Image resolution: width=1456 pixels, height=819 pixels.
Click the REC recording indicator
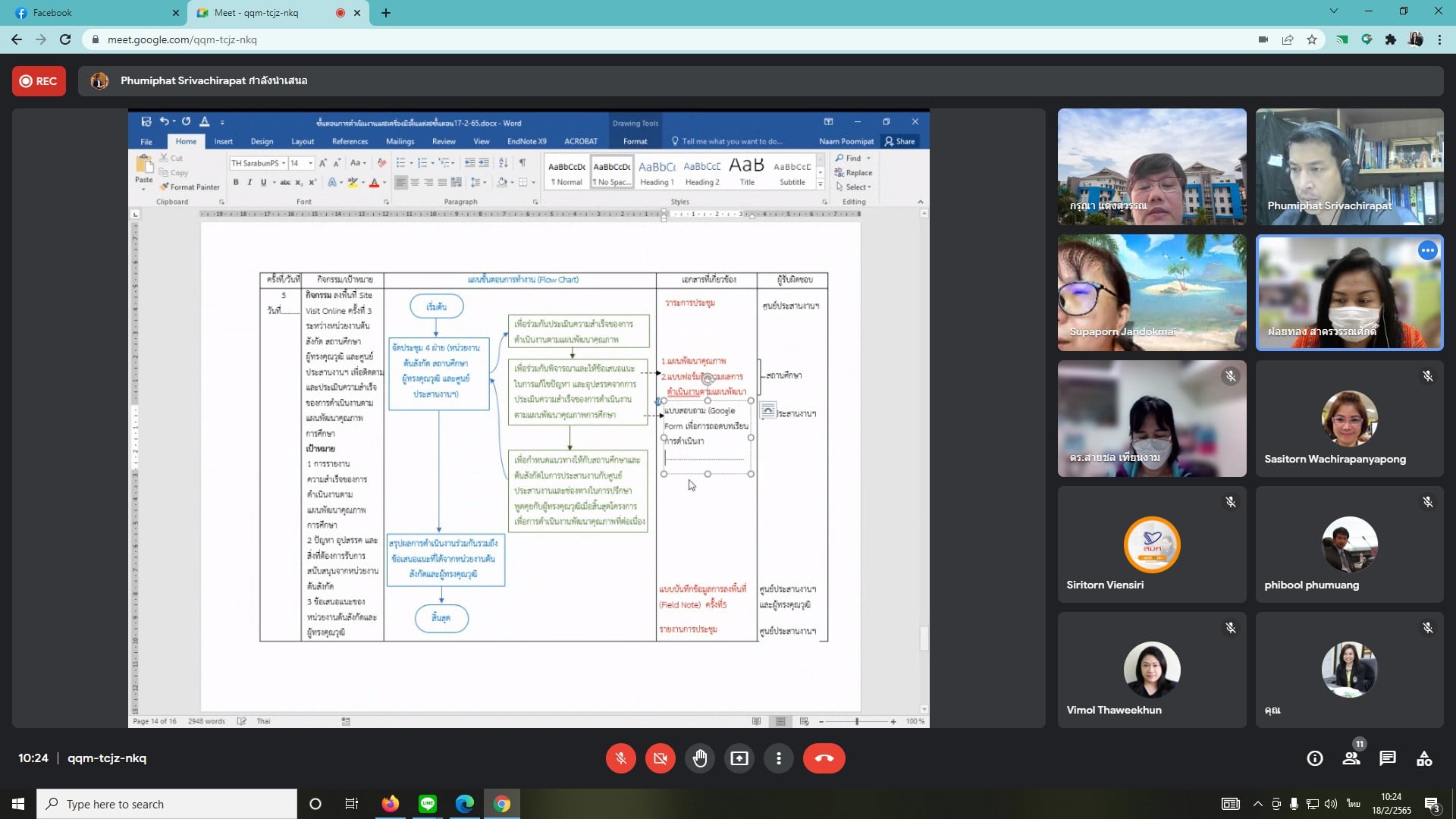39,81
